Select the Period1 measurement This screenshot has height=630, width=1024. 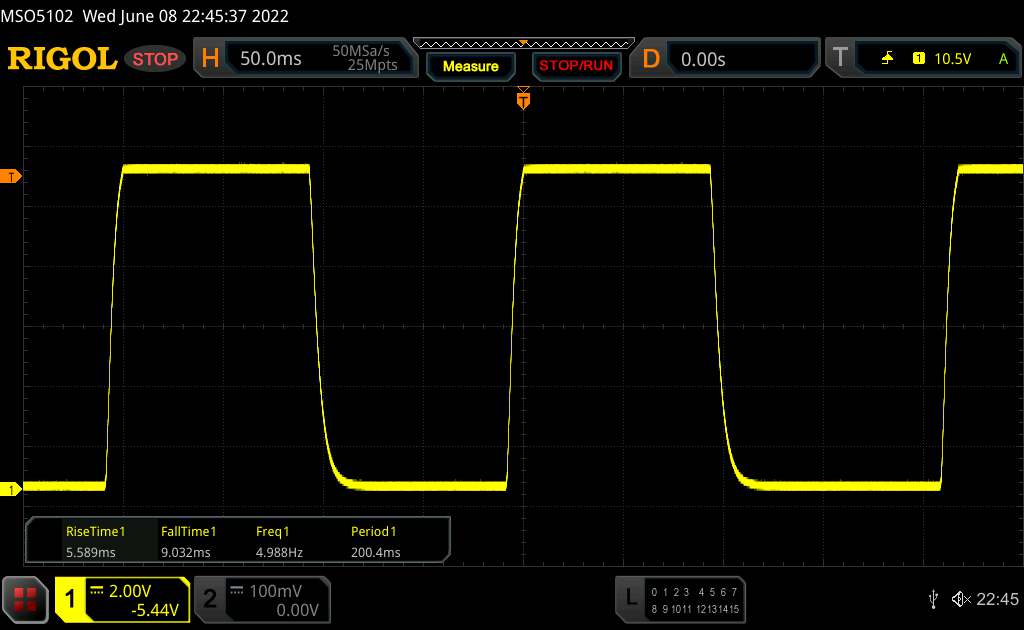click(x=375, y=542)
